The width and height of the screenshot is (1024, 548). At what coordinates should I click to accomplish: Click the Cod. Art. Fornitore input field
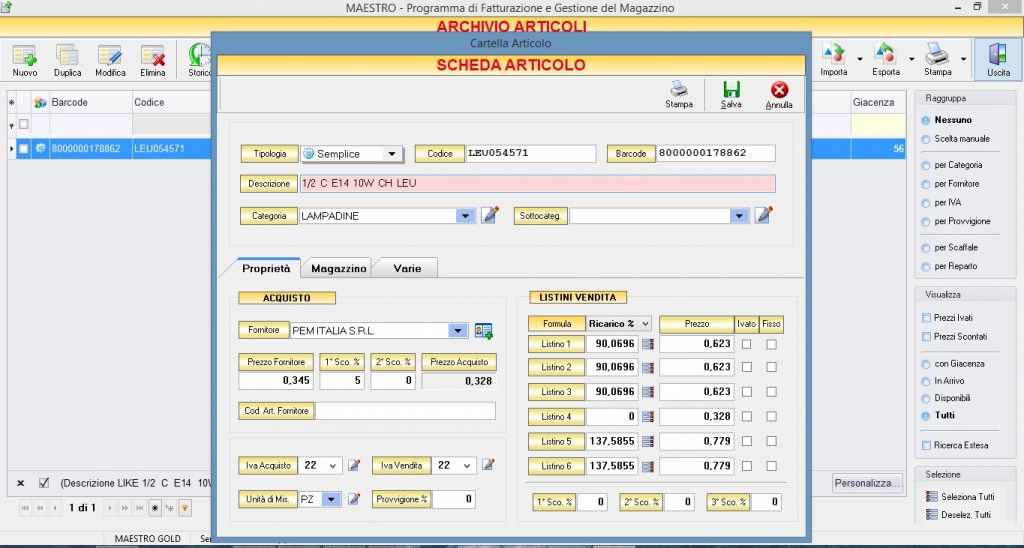405,411
